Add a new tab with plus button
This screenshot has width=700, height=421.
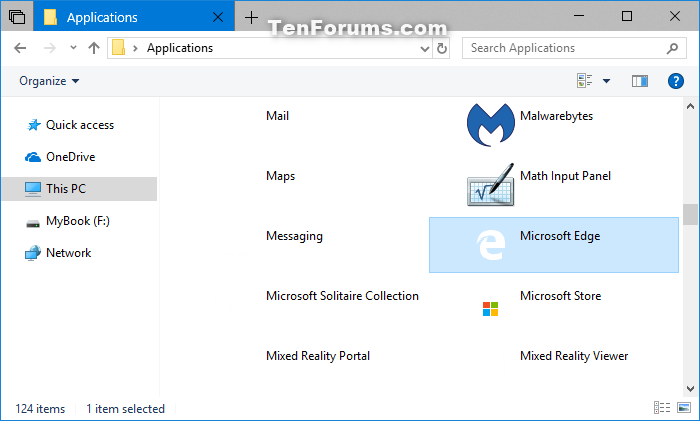(251, 17)
